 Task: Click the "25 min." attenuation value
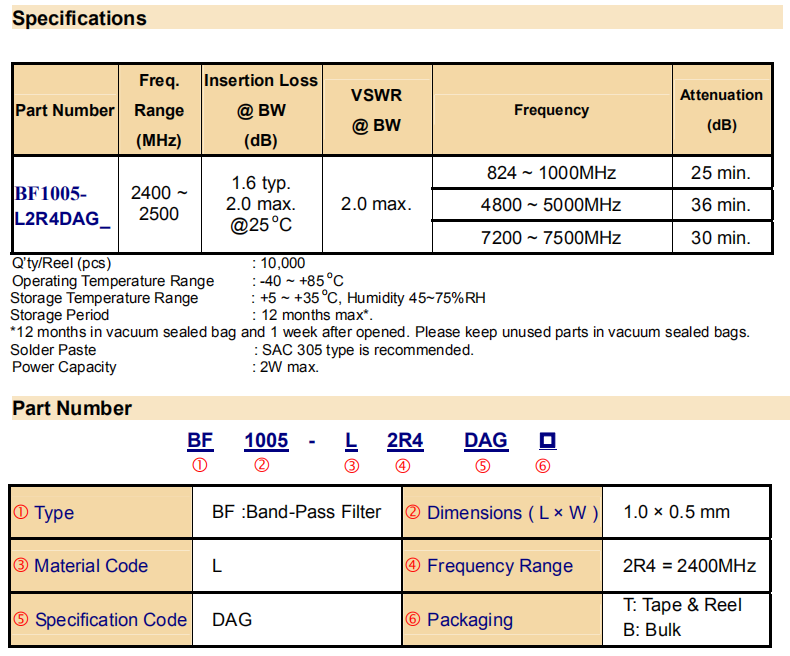721,173
